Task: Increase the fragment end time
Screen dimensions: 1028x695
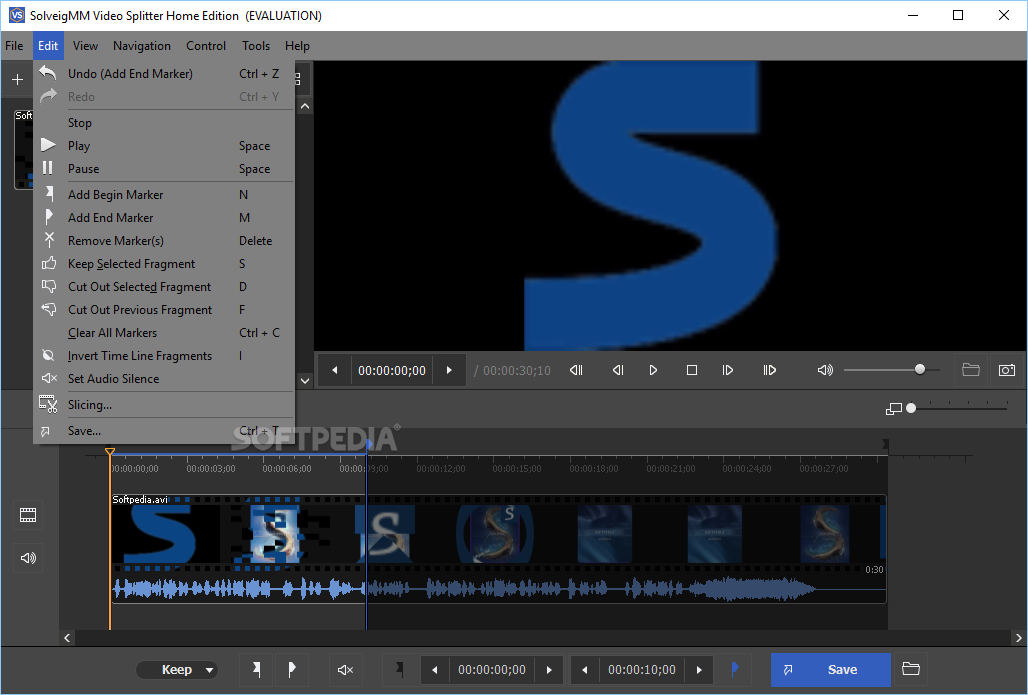Action: 699,670
